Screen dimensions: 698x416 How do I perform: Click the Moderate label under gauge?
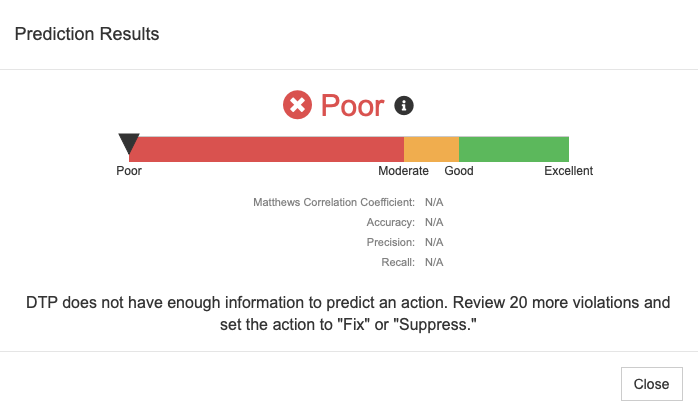[403, 171]
